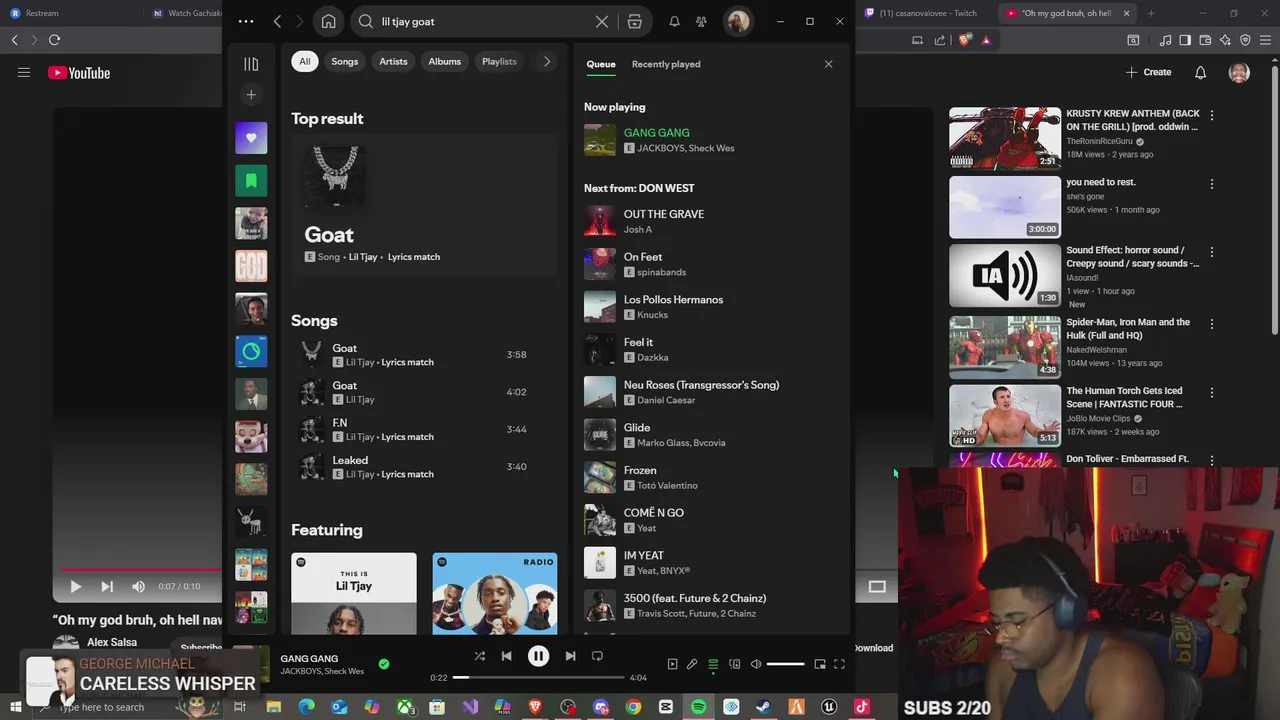
Task: Play Goat song with 3:58 duration
Action: [424, 355]
